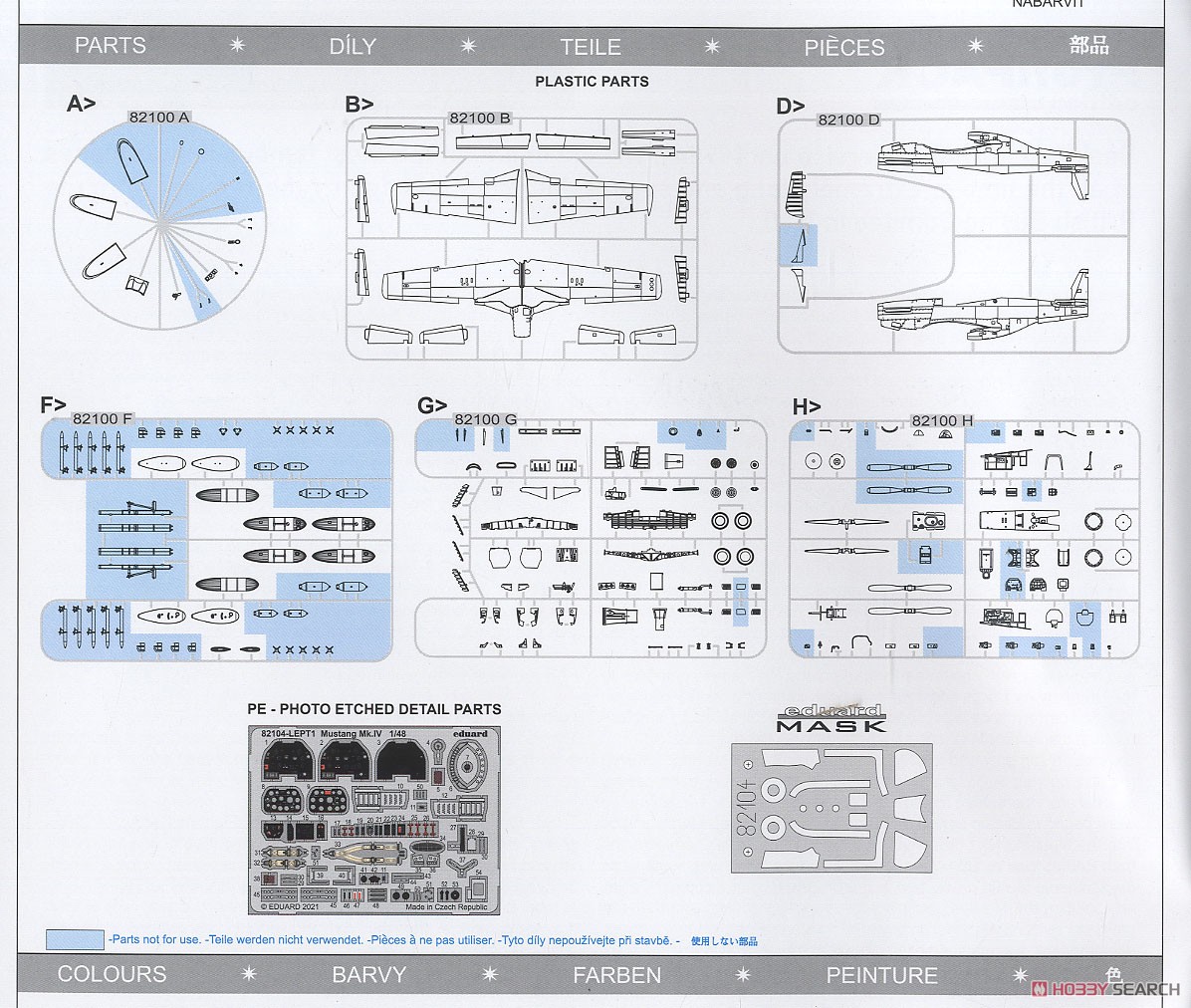The height and width of the screenshot is (1008, 1191).
Task: Click the PEINTURE footer word
Action: 882,975
